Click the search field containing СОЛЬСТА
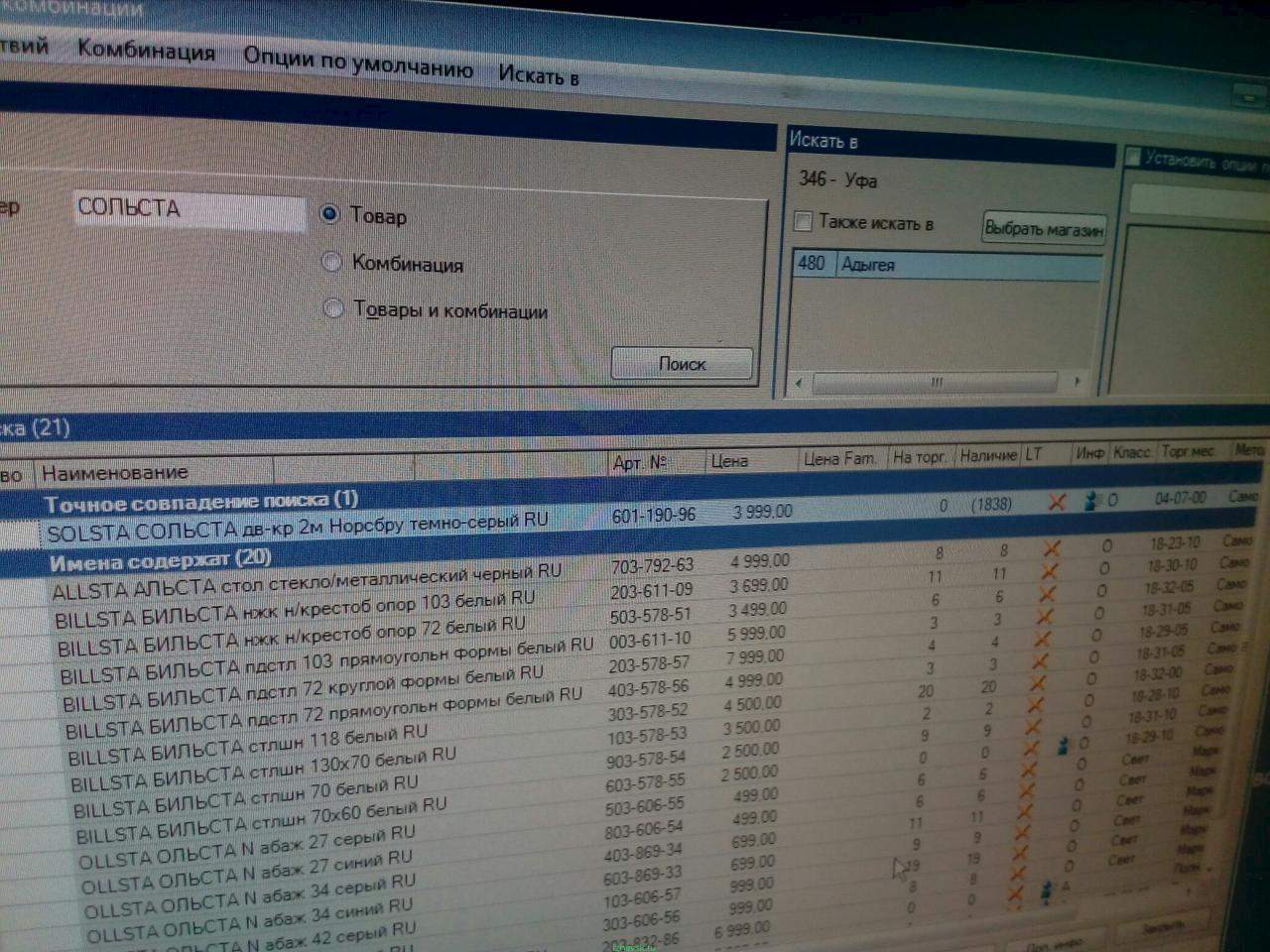Viewport: 1270px width, 952px height. coord(190,209)
